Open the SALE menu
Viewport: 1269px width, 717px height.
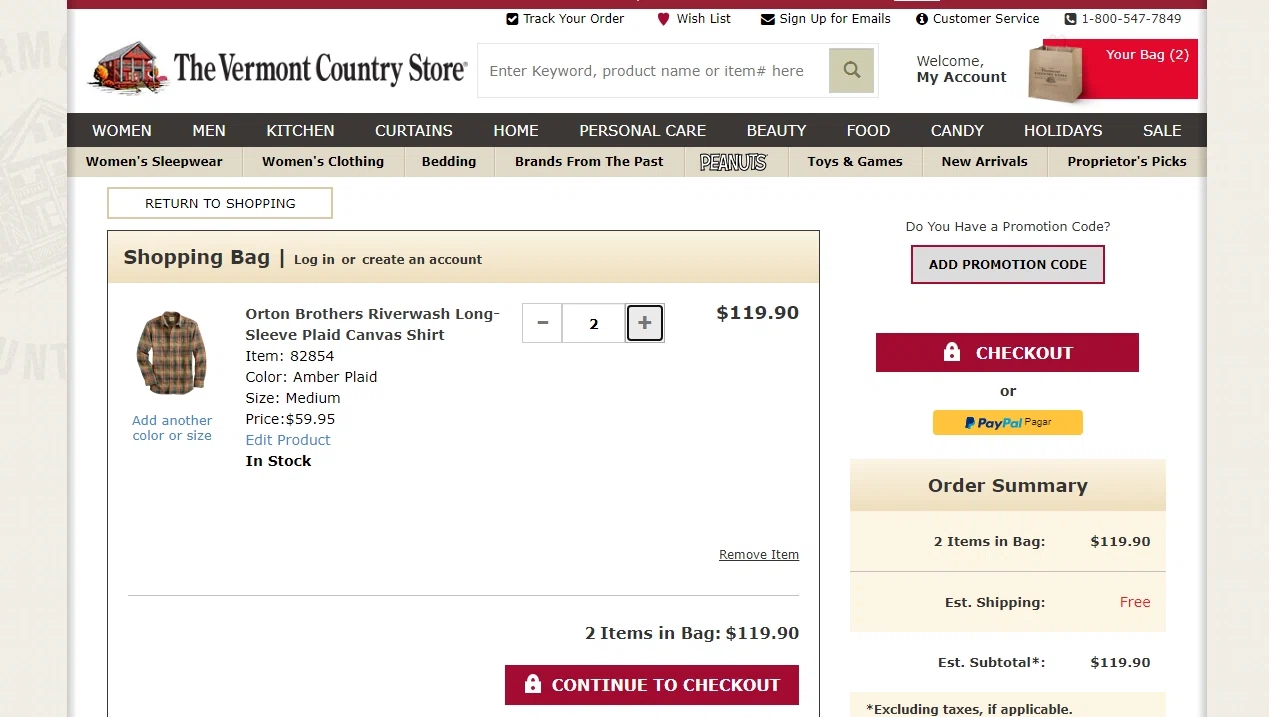click(1162, 130)
